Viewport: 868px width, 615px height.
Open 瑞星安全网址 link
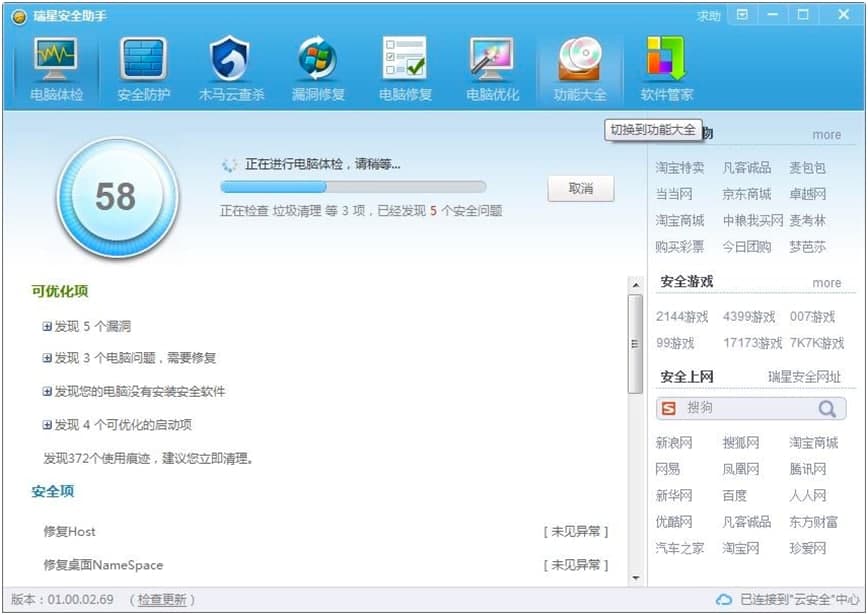coord(804,378)
